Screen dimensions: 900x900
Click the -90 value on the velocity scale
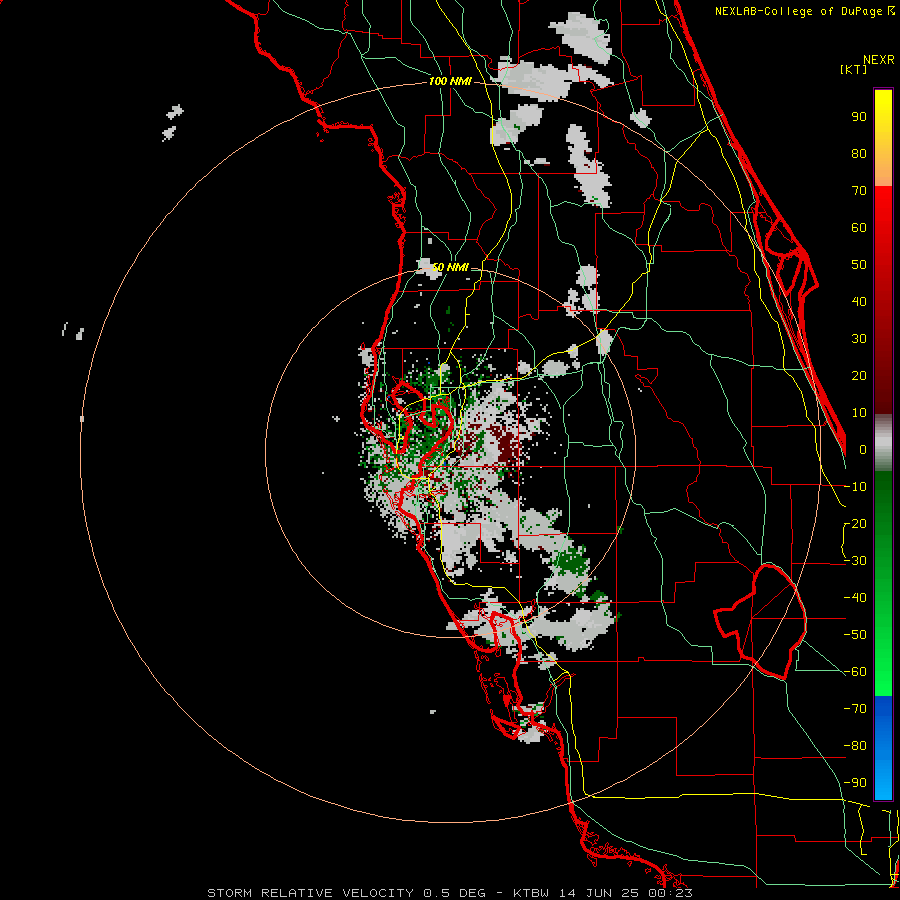[855, 782]
